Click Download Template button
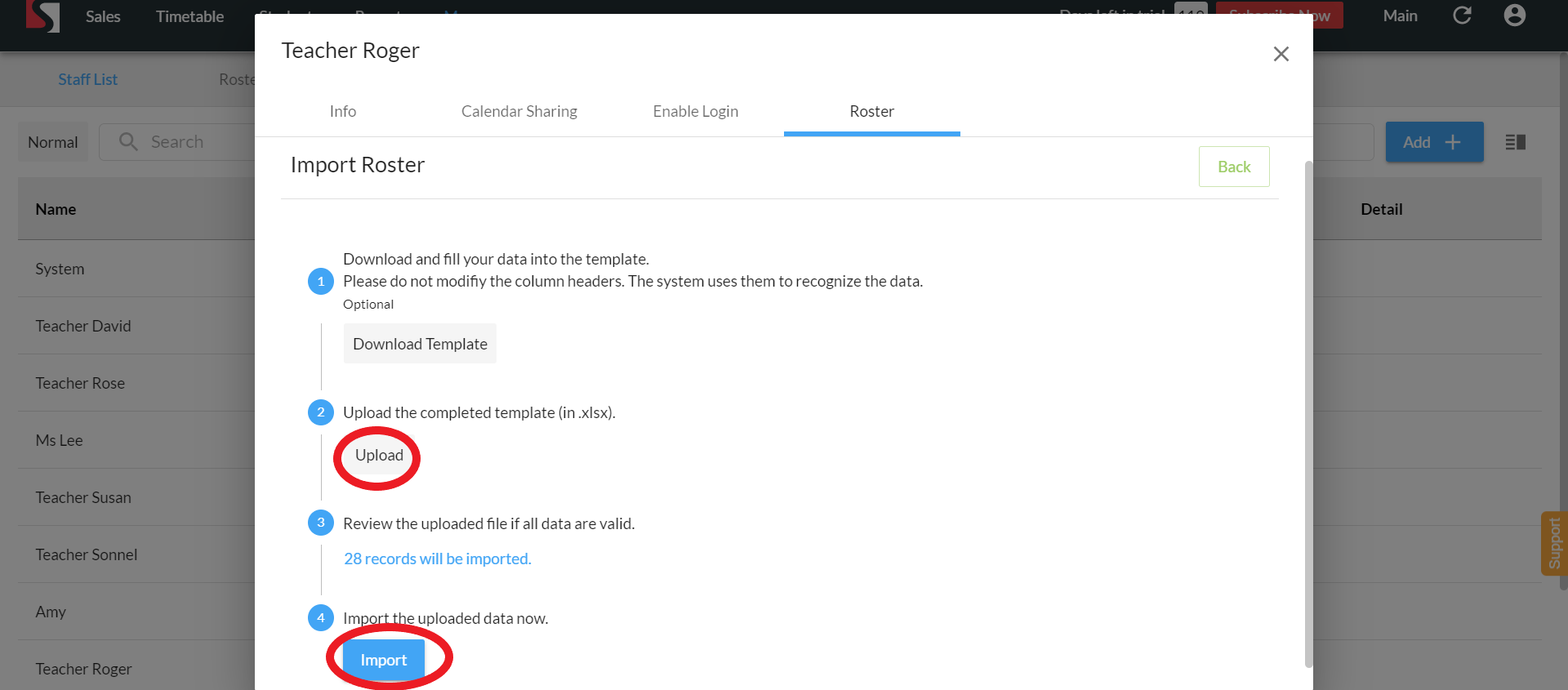The image size is (1568, 690). coord(420,344)
